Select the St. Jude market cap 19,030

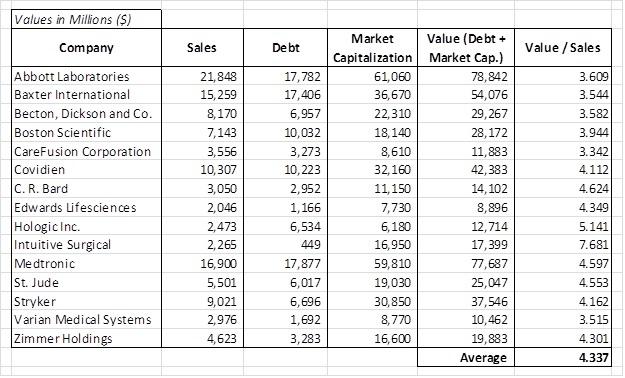point(372,282)
